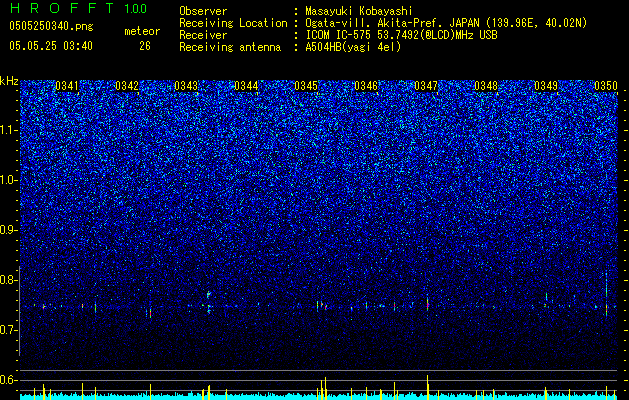629x400 pixels.
Task: Click the date and time 05.05.25 03:40
Action: [51, 46]
